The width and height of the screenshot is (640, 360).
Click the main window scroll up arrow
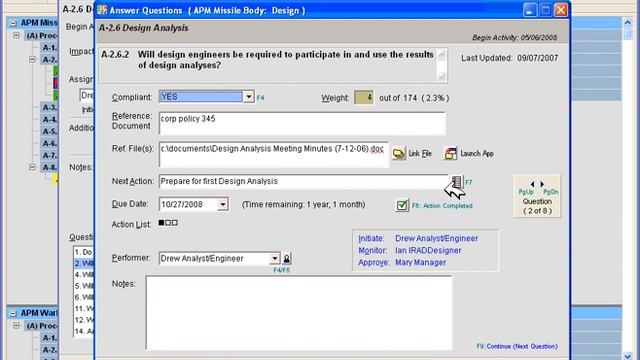pyautogui.click(x=628, y=22)
